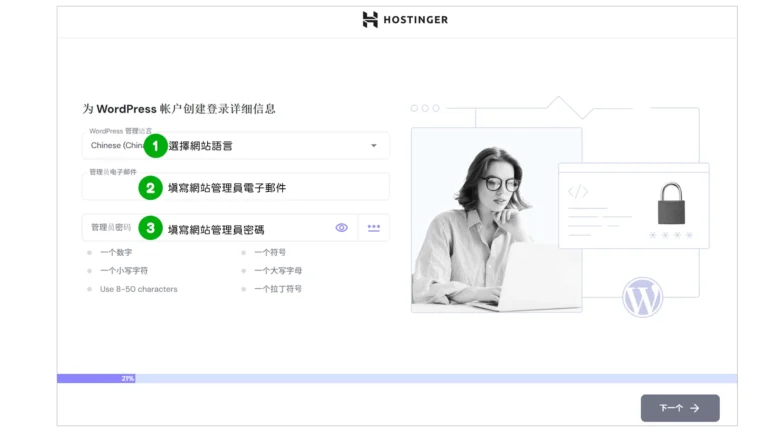Click the generate password dots icon

pyautogui.click(x=374, y=228)
